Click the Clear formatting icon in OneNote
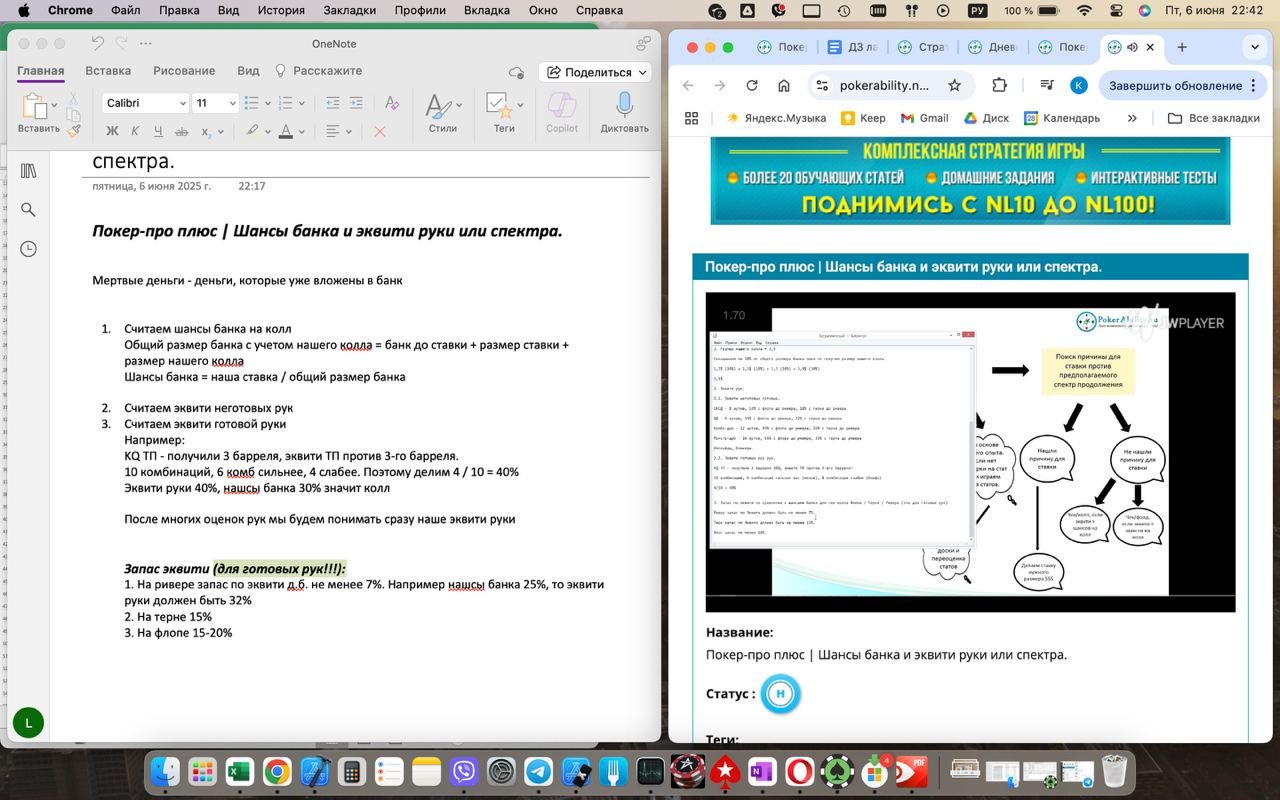Screen dimensions: 1280x800 point(392,103)
